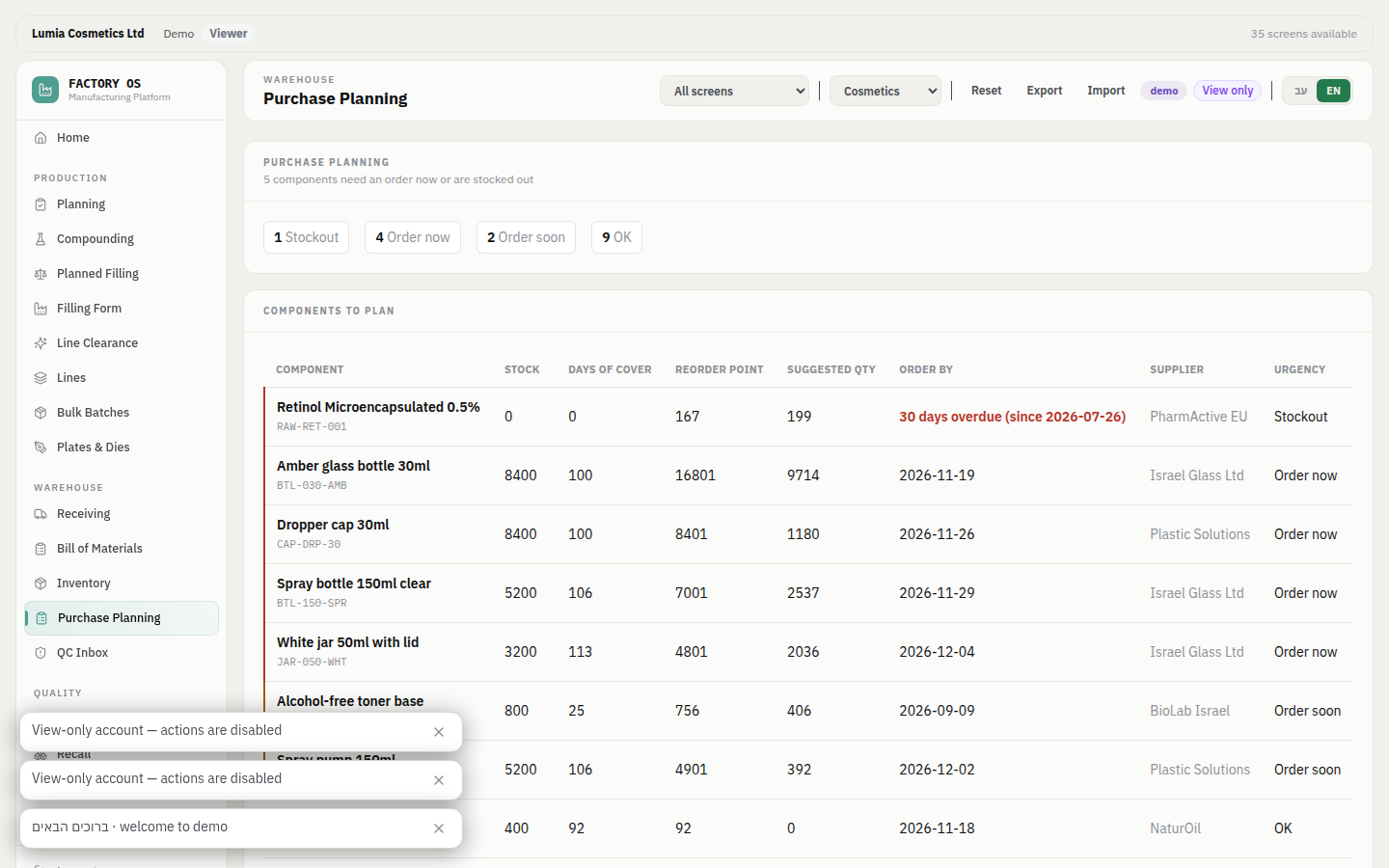Image resolution: width=1389 pixels, height=868 pixels.
Task: Switch language to EN
Action: [x=1333, y=91]
